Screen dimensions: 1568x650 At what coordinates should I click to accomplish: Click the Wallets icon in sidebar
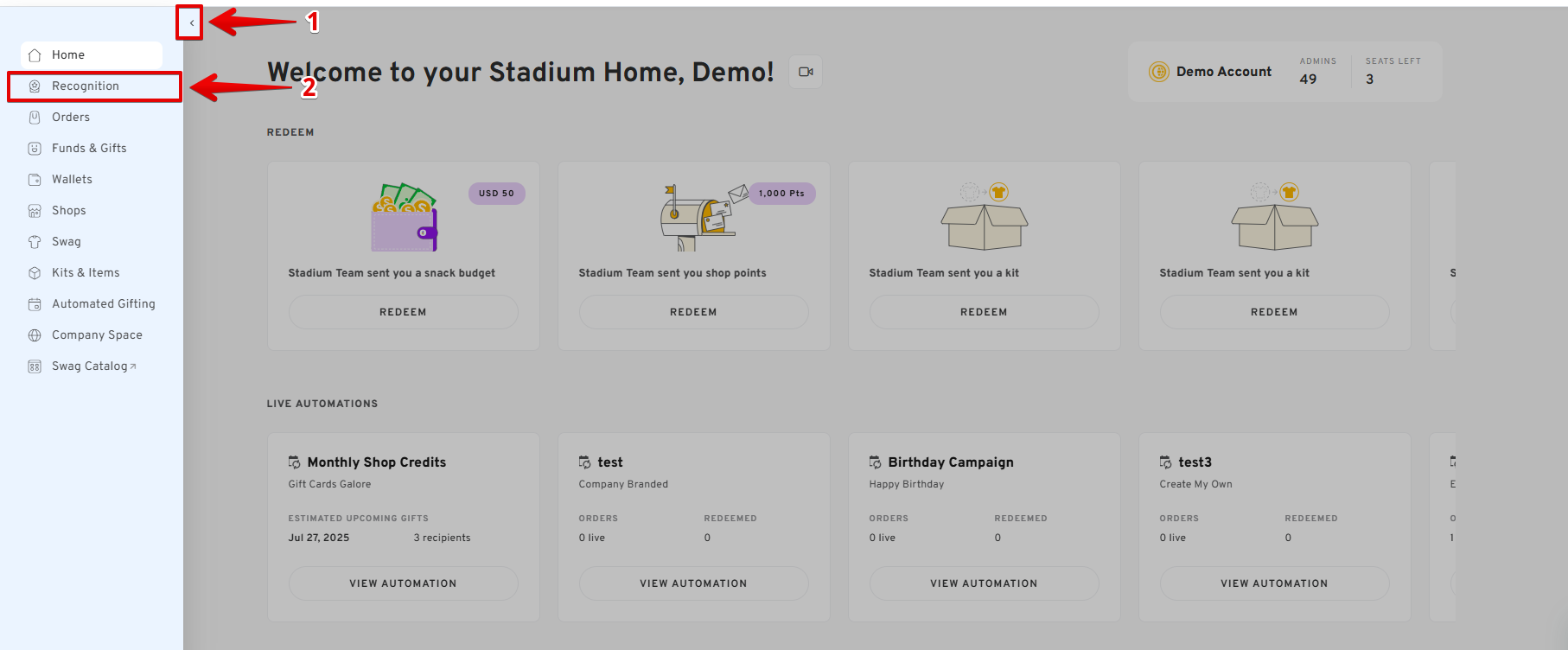point(35,180)
